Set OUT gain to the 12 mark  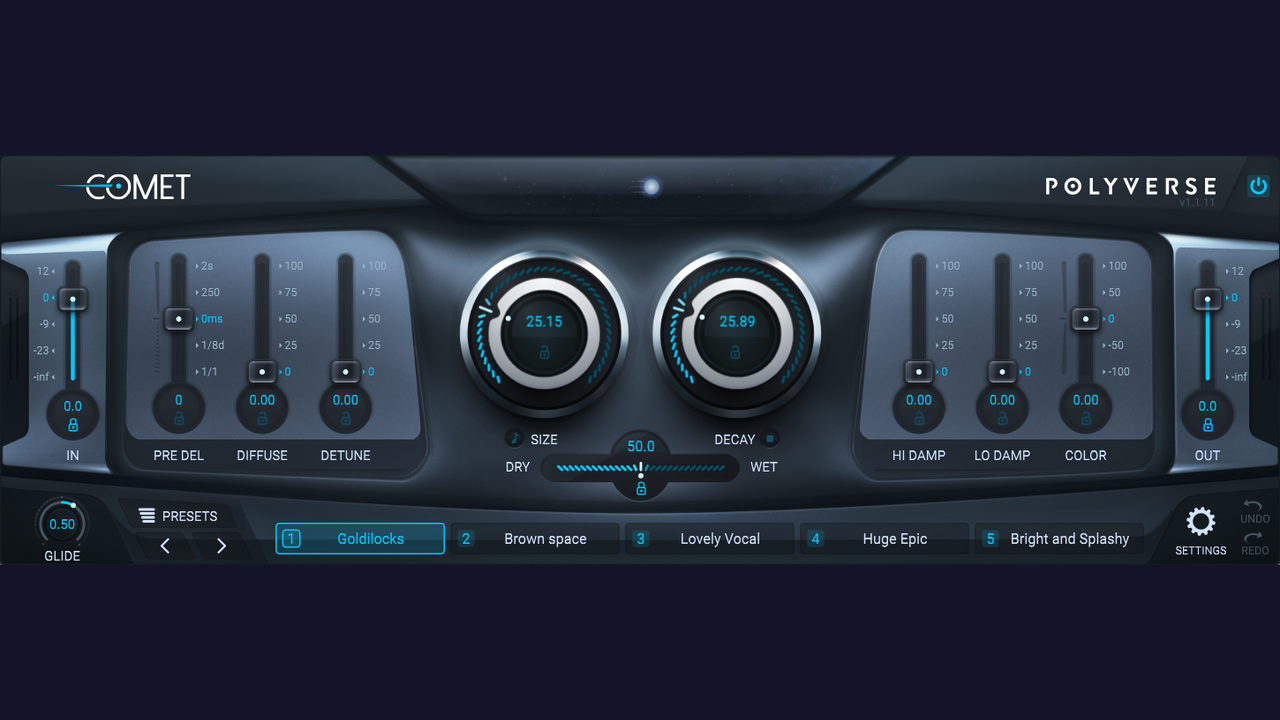click(1237, 271)
